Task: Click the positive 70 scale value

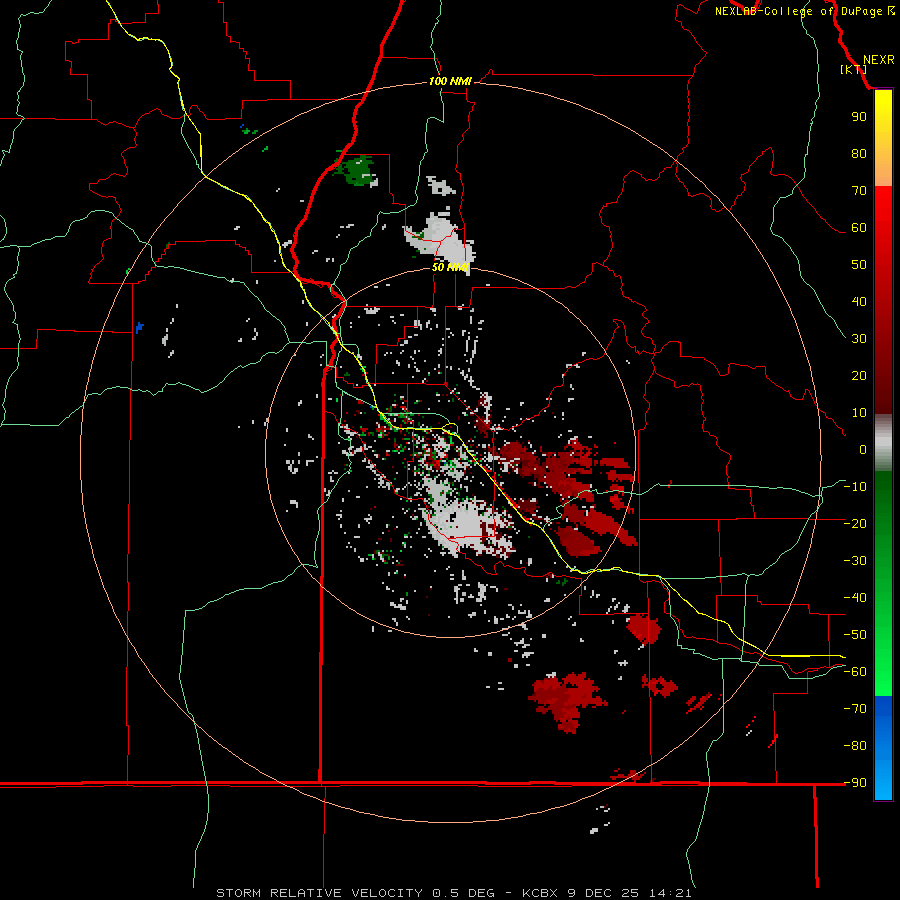Action: (x=859, y=191)
